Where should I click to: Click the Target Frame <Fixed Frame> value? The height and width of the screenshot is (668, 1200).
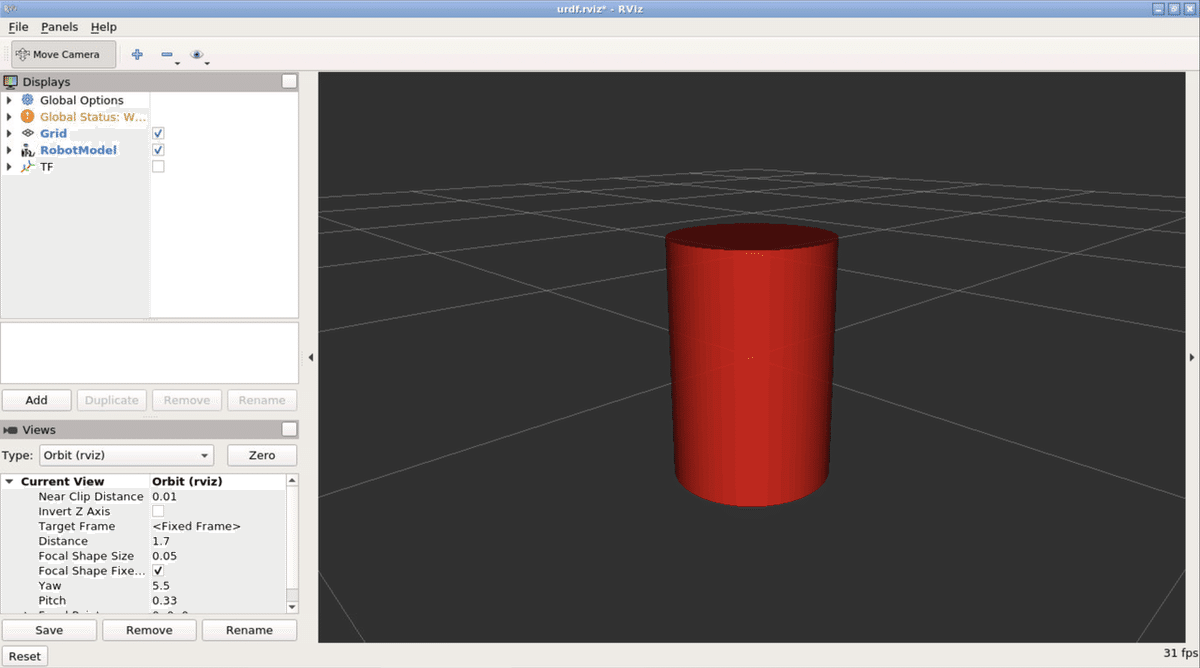pos(196,526)
